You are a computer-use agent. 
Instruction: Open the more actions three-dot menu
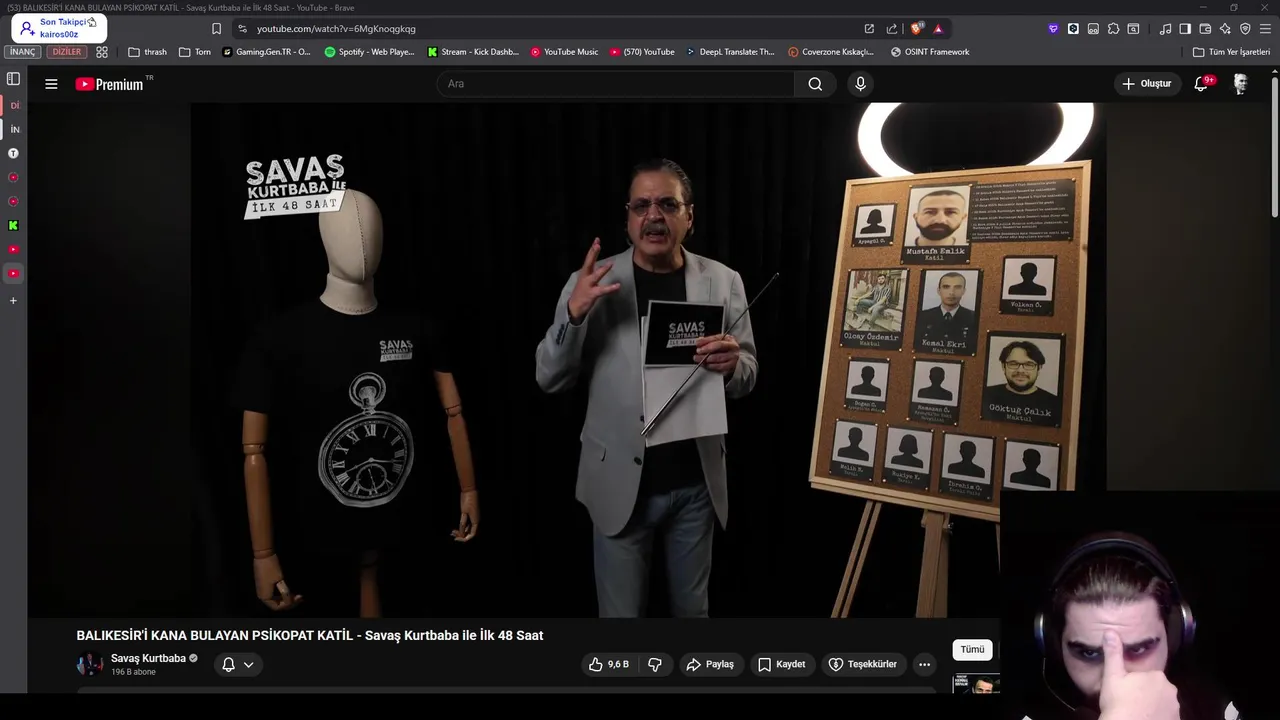(x=924, y=664)
